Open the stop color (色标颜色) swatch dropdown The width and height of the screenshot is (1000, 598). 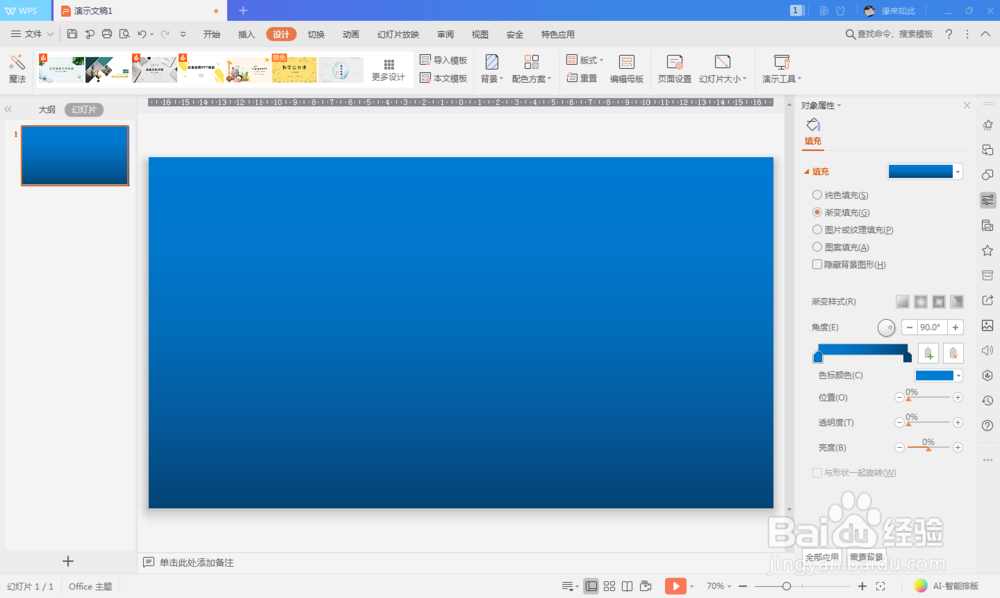point(938,376)
